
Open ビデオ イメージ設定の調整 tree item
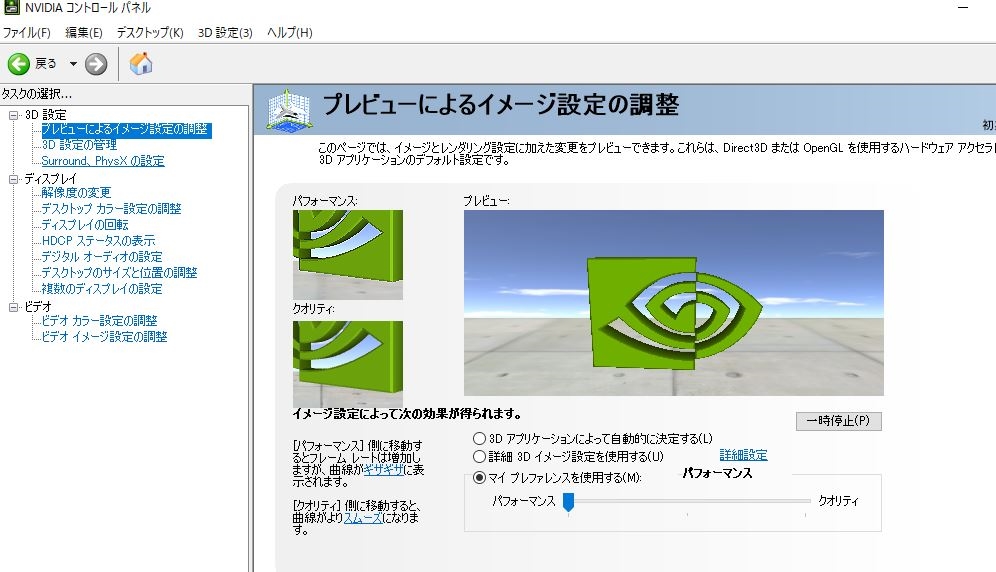104,337
